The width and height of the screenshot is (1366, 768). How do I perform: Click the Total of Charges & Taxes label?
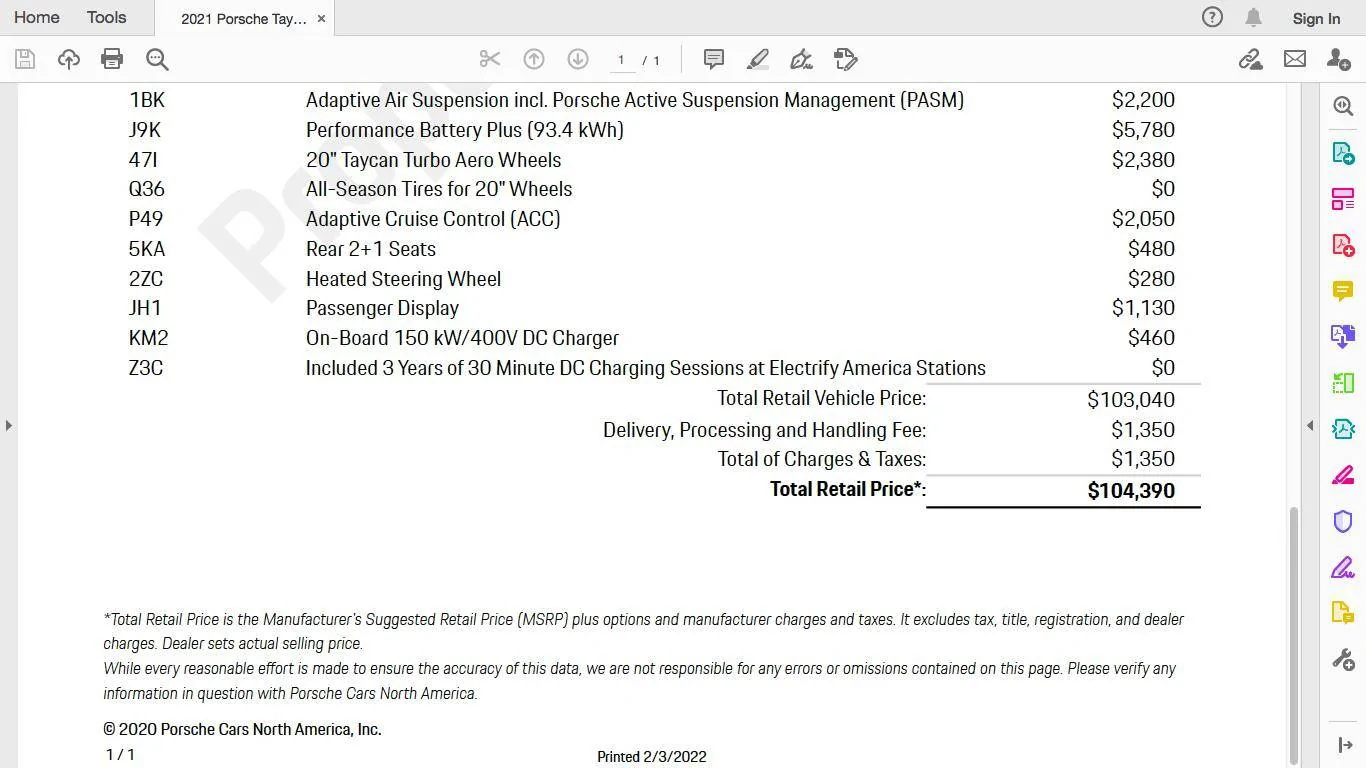pyautogui.click(x=822, y=459)
